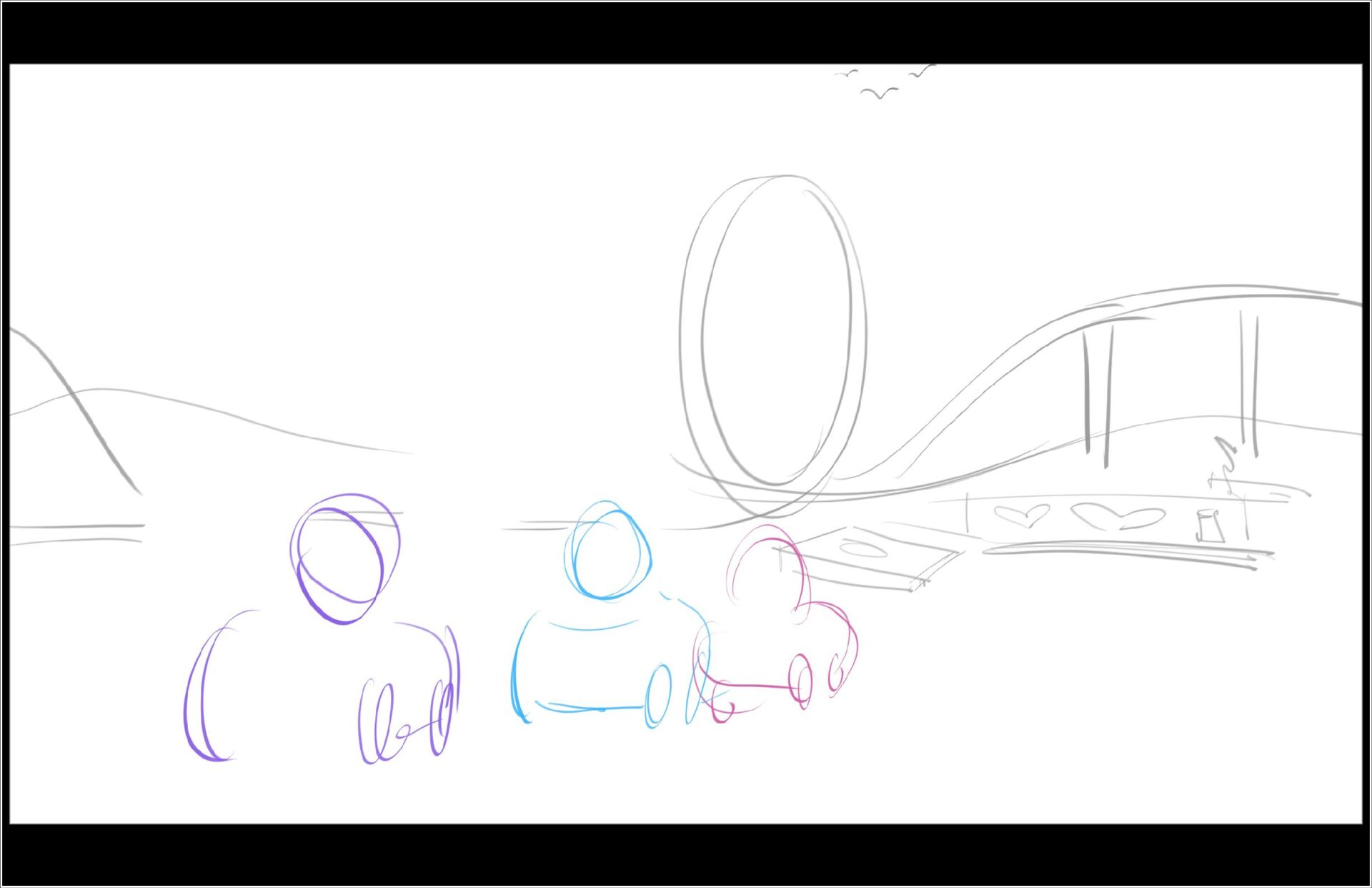Click the leftmost bird in the sky
This screenshot has width=1372, height=888.
(x=847, y=74)
